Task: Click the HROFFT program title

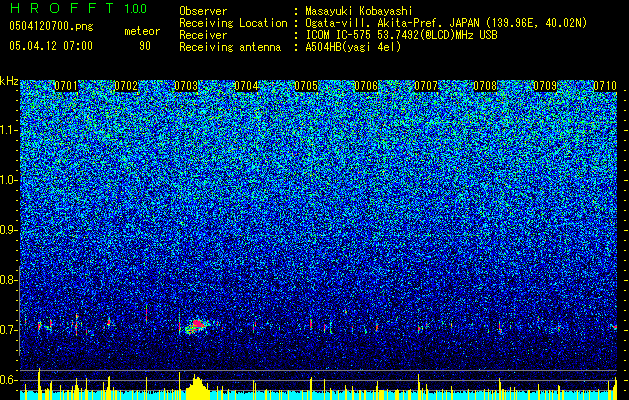Action: [62, 8]
